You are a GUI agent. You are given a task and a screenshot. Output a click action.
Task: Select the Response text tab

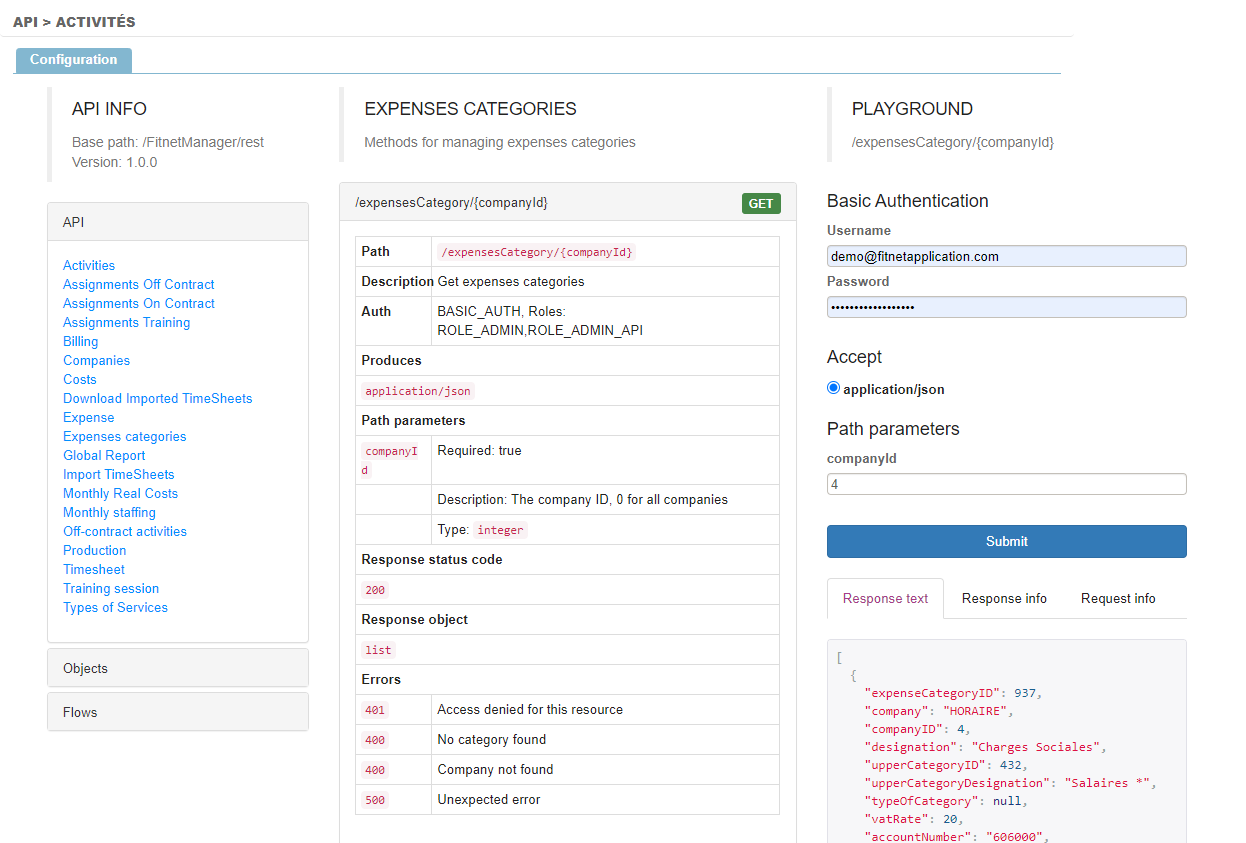pyautogui.click(x=885, y=598)
